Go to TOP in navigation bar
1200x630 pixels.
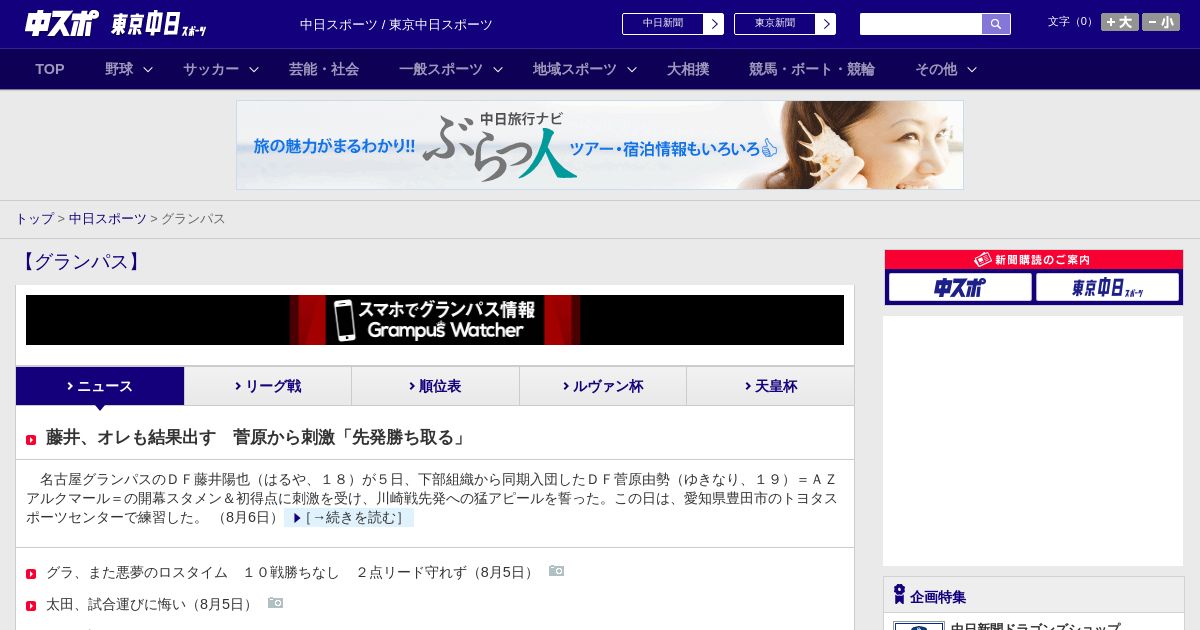(x=50, y=69)
